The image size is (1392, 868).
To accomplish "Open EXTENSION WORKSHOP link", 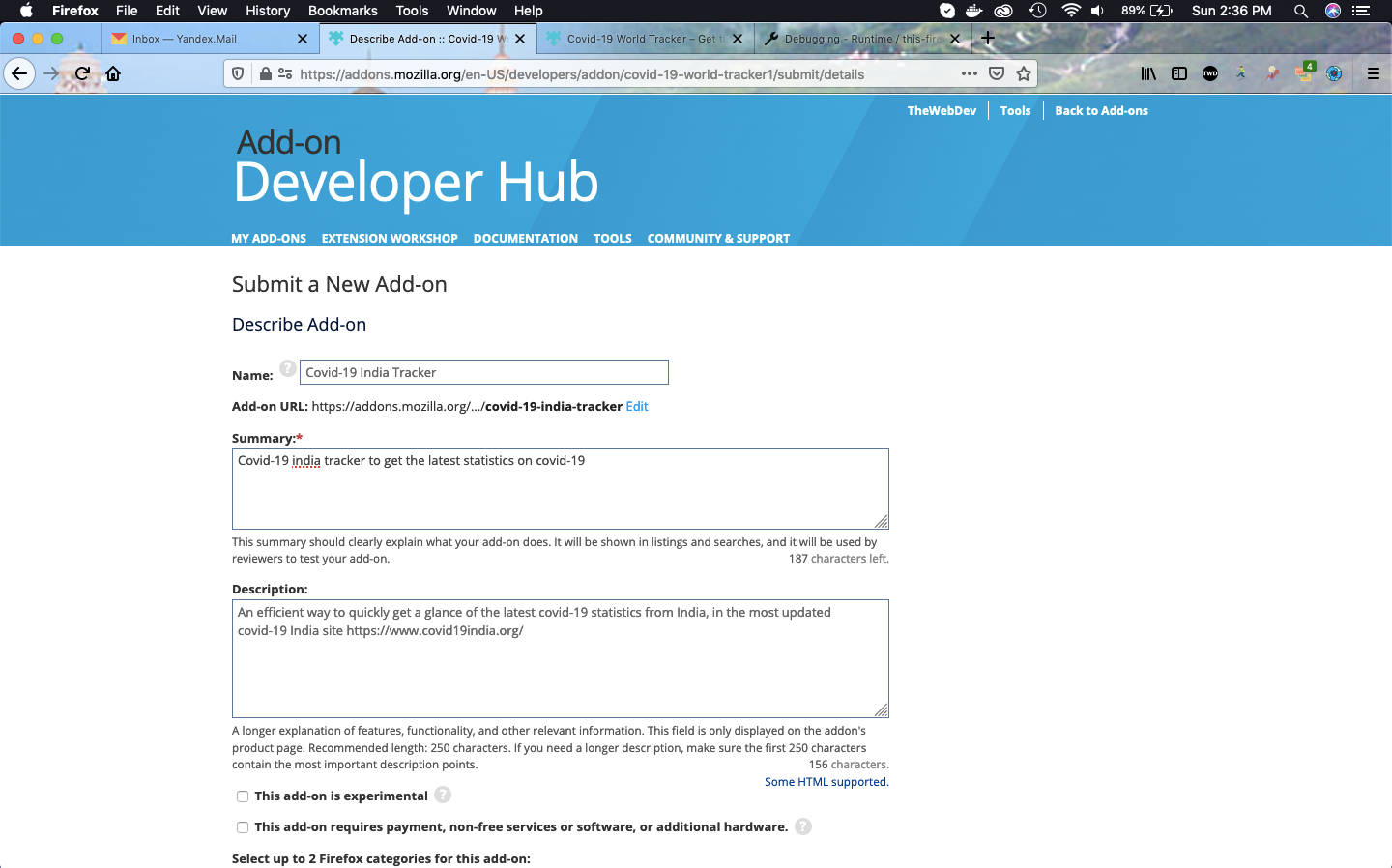I will (x=390, y=239).
